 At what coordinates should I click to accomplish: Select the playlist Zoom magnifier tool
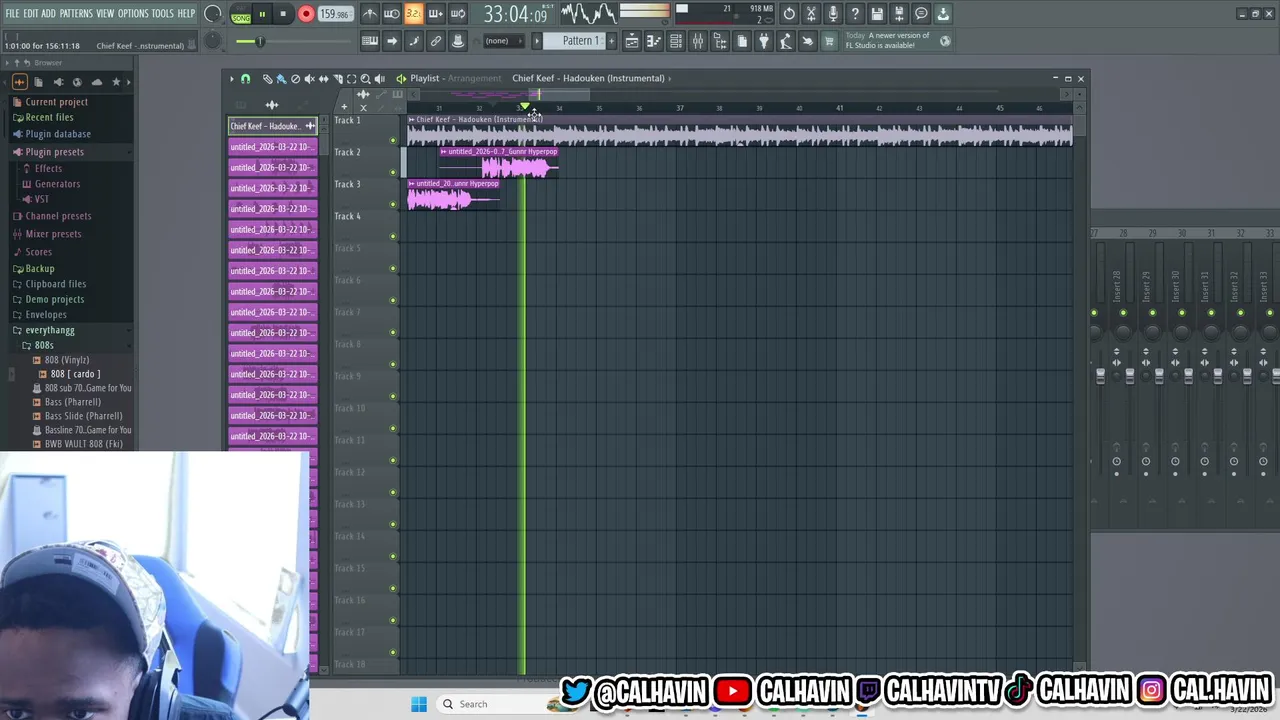[x=365, y=78]
